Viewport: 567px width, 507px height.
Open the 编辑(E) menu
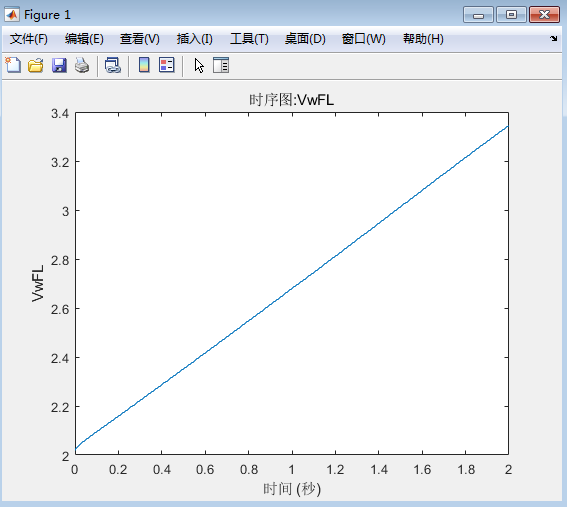pos(84,39)
